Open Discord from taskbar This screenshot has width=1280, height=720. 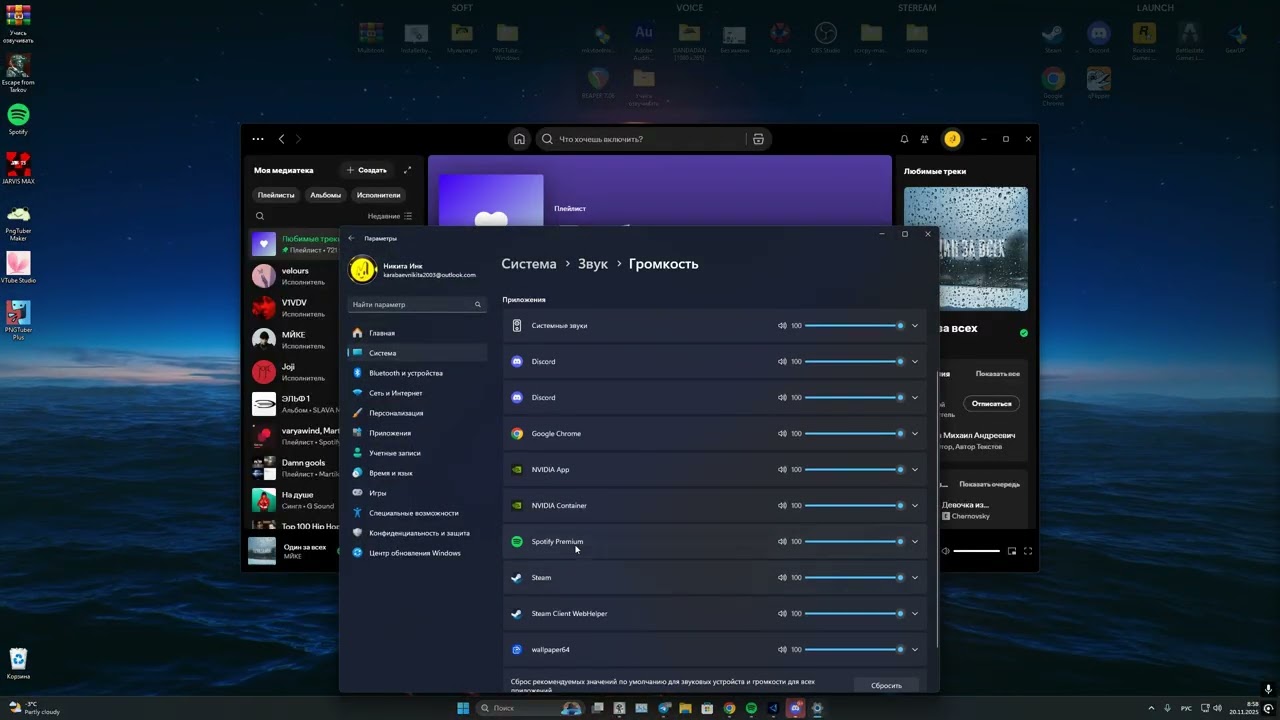[x=795, y=708]
